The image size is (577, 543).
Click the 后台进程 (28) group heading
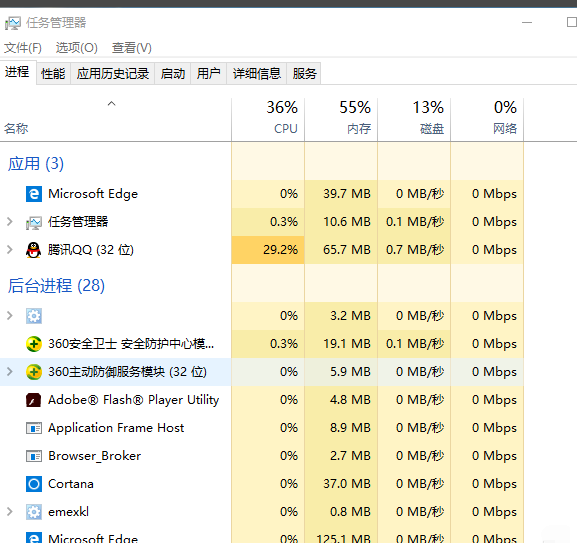(x=56, y=285)
